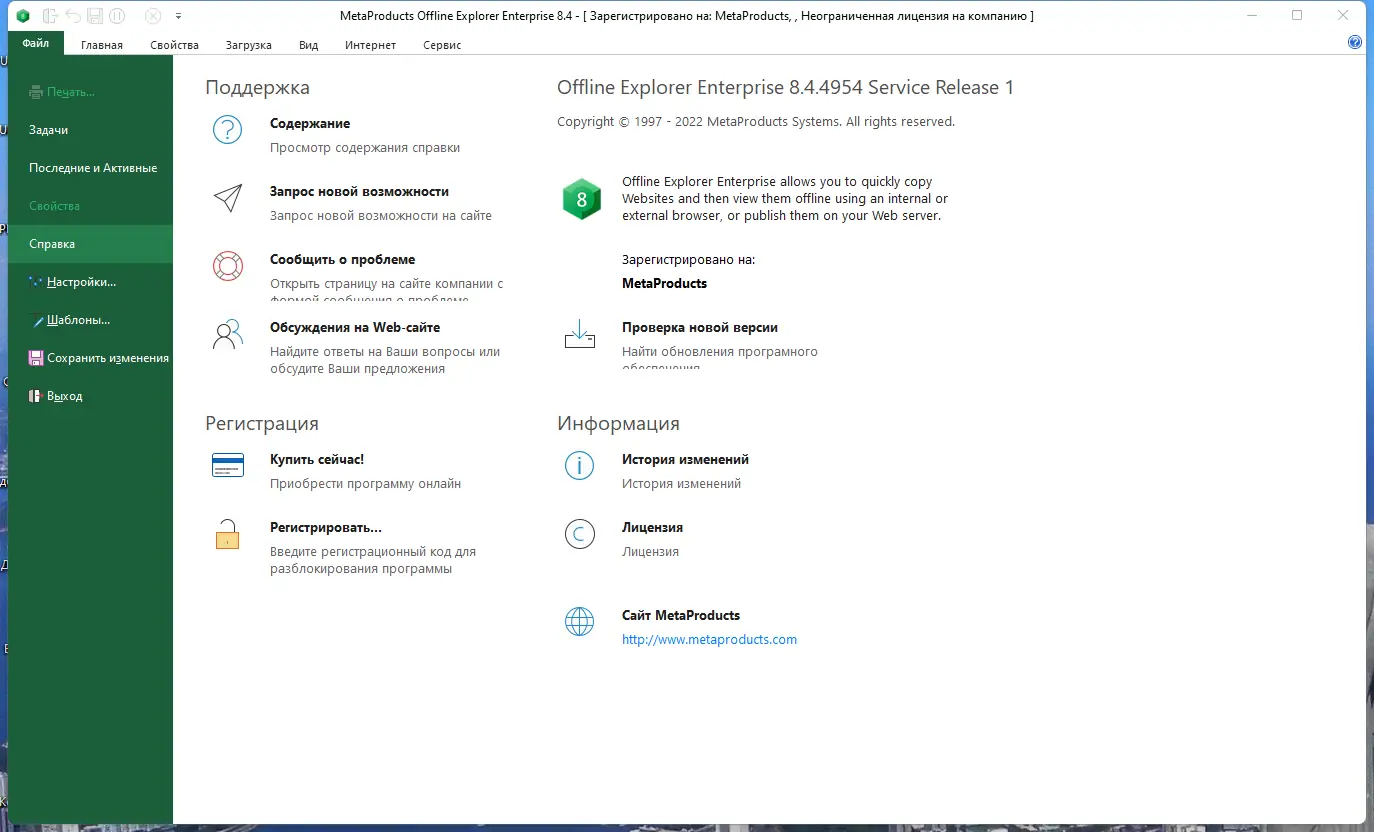Click the 'Сообщить о проблеме' heading text
This screenshot has width=1374, height=832.
pos(342,260)
